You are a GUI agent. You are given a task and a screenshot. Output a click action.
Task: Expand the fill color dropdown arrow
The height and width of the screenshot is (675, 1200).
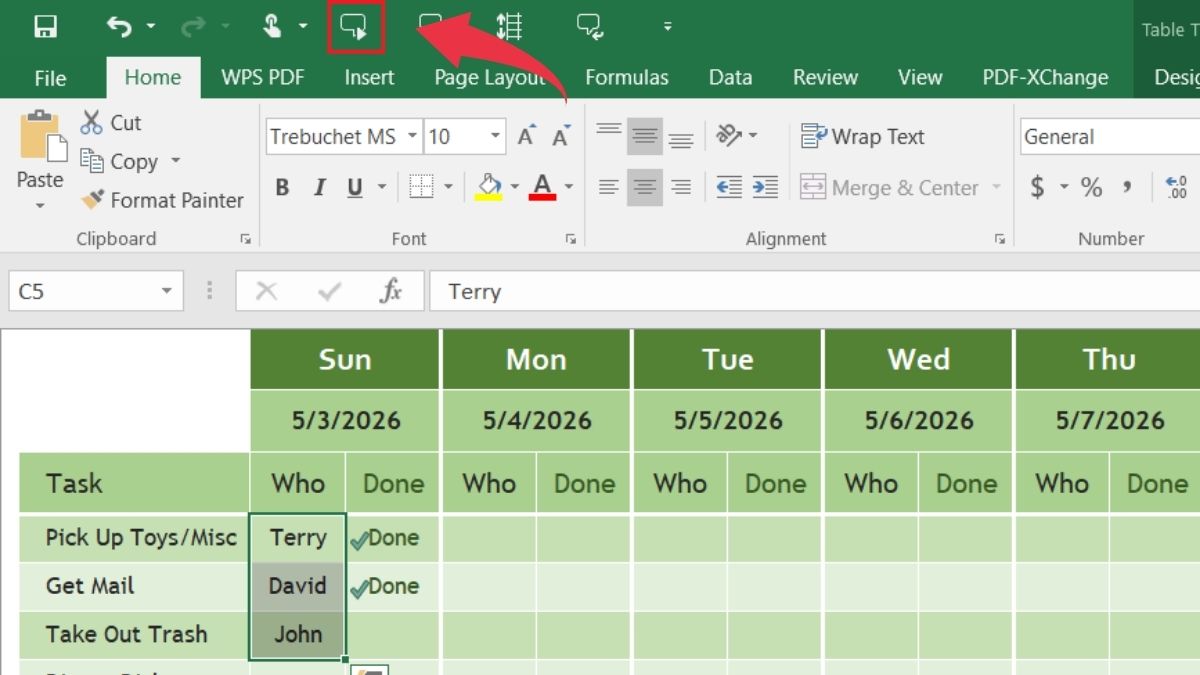[515, 187]
